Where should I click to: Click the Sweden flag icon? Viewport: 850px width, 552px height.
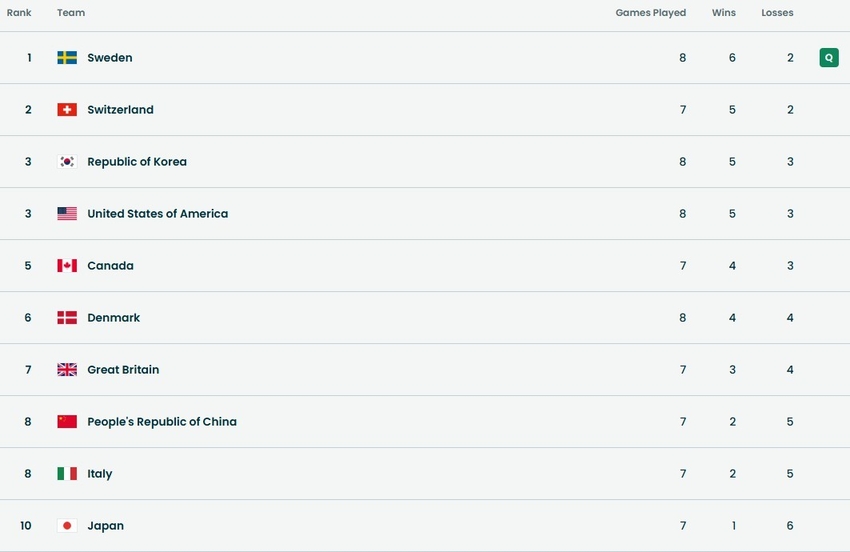click(67, 58)
